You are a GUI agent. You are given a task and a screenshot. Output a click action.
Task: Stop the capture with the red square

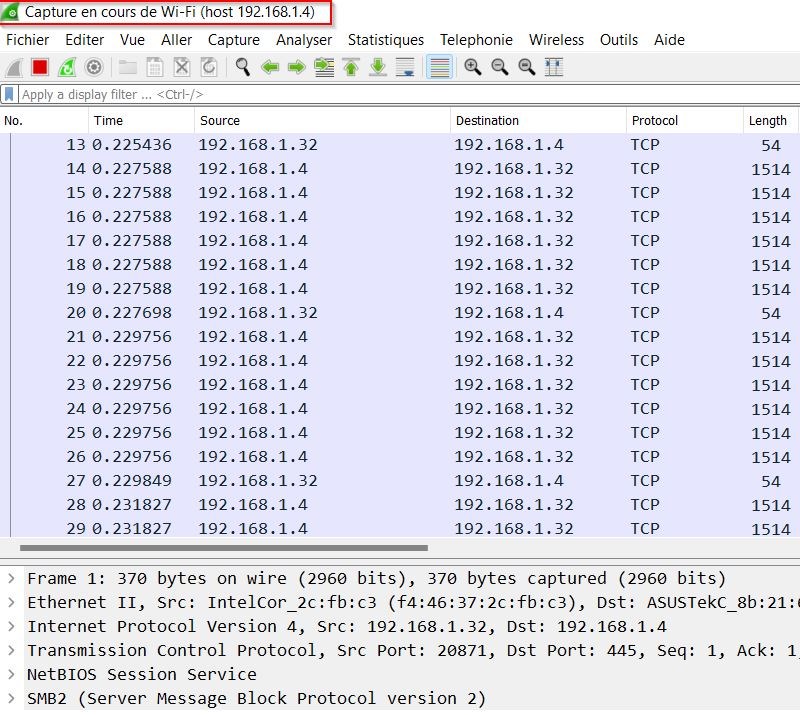coord(40,67)
